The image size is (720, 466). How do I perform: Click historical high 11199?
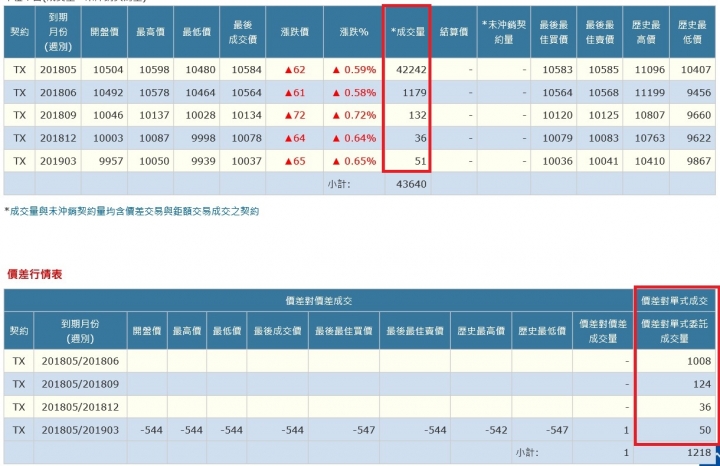pos(650,93)
